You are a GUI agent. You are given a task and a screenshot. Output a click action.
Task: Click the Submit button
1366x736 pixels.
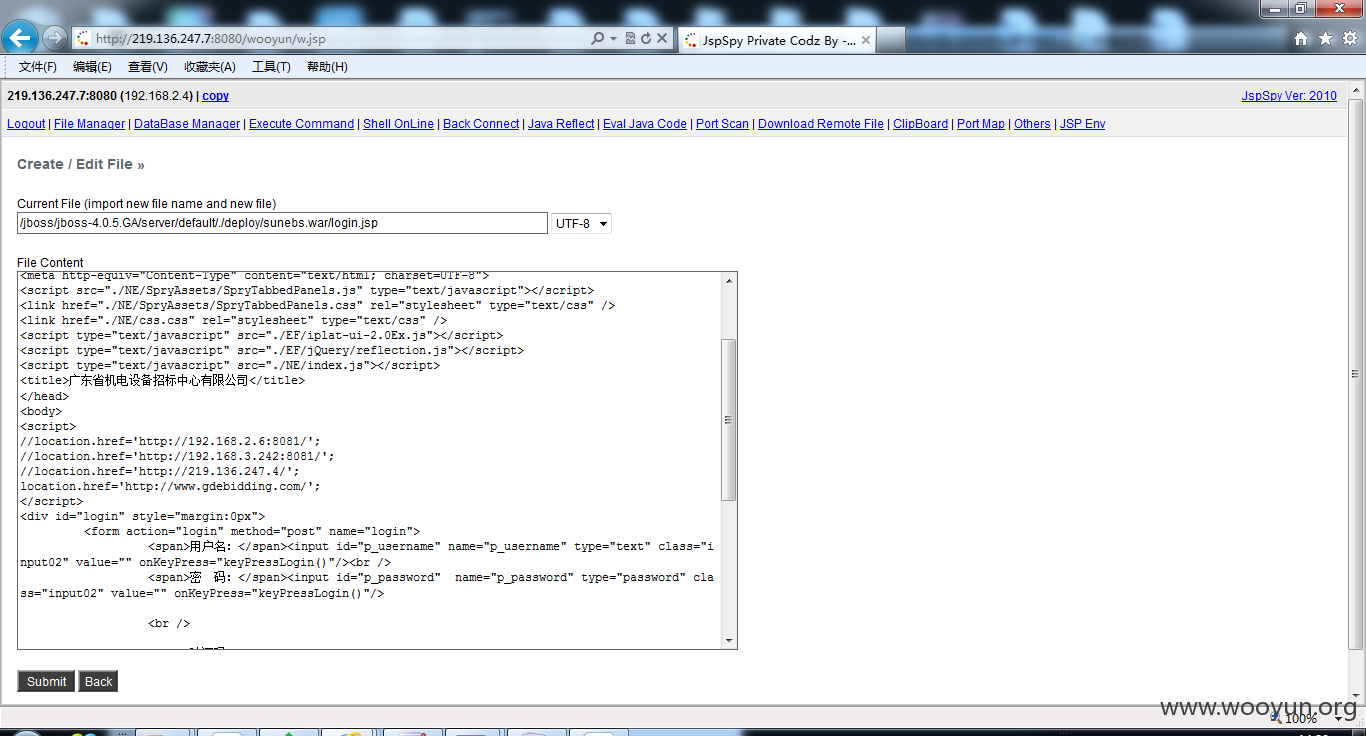[47, 681]
